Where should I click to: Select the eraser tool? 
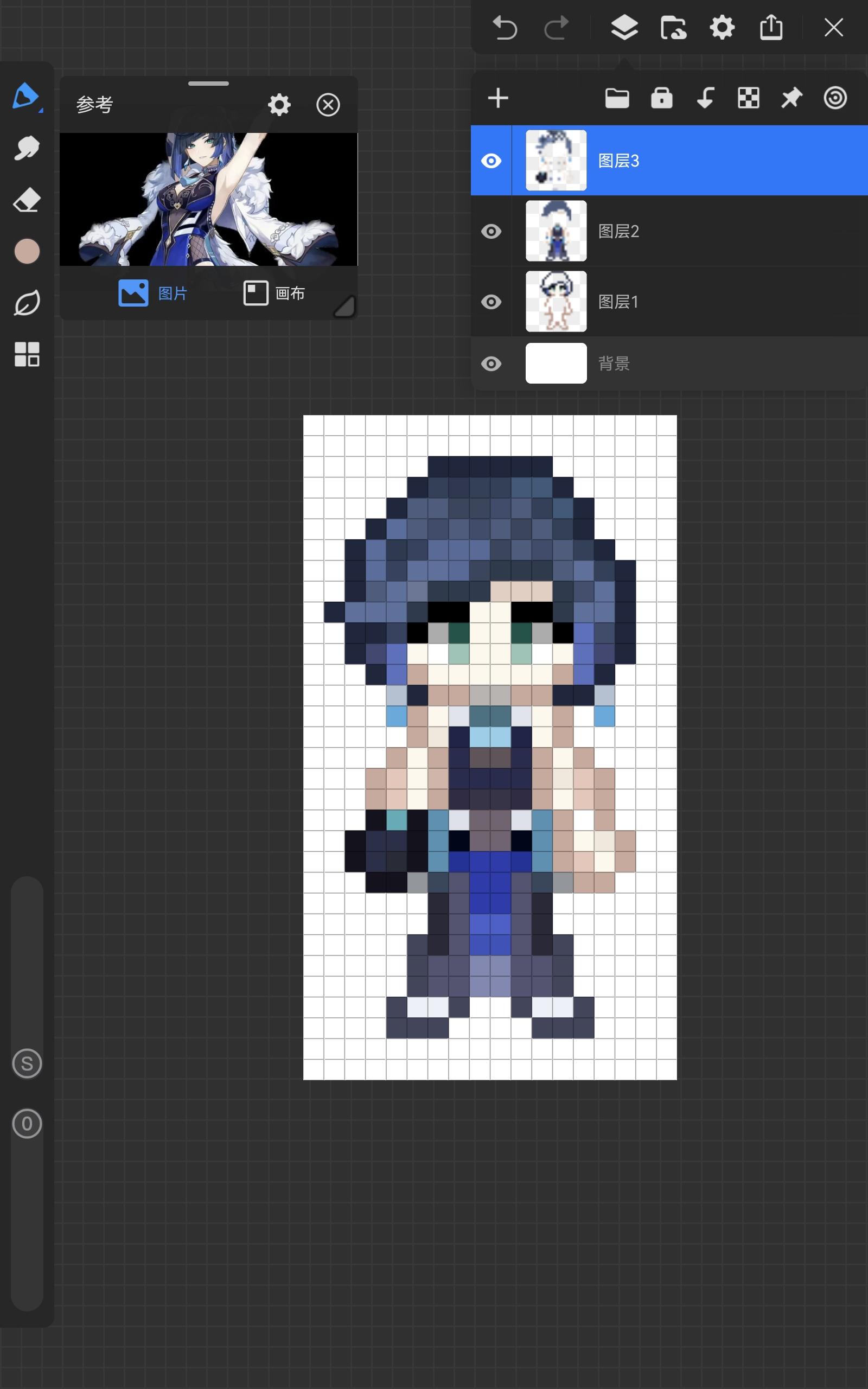click(27, 200)
